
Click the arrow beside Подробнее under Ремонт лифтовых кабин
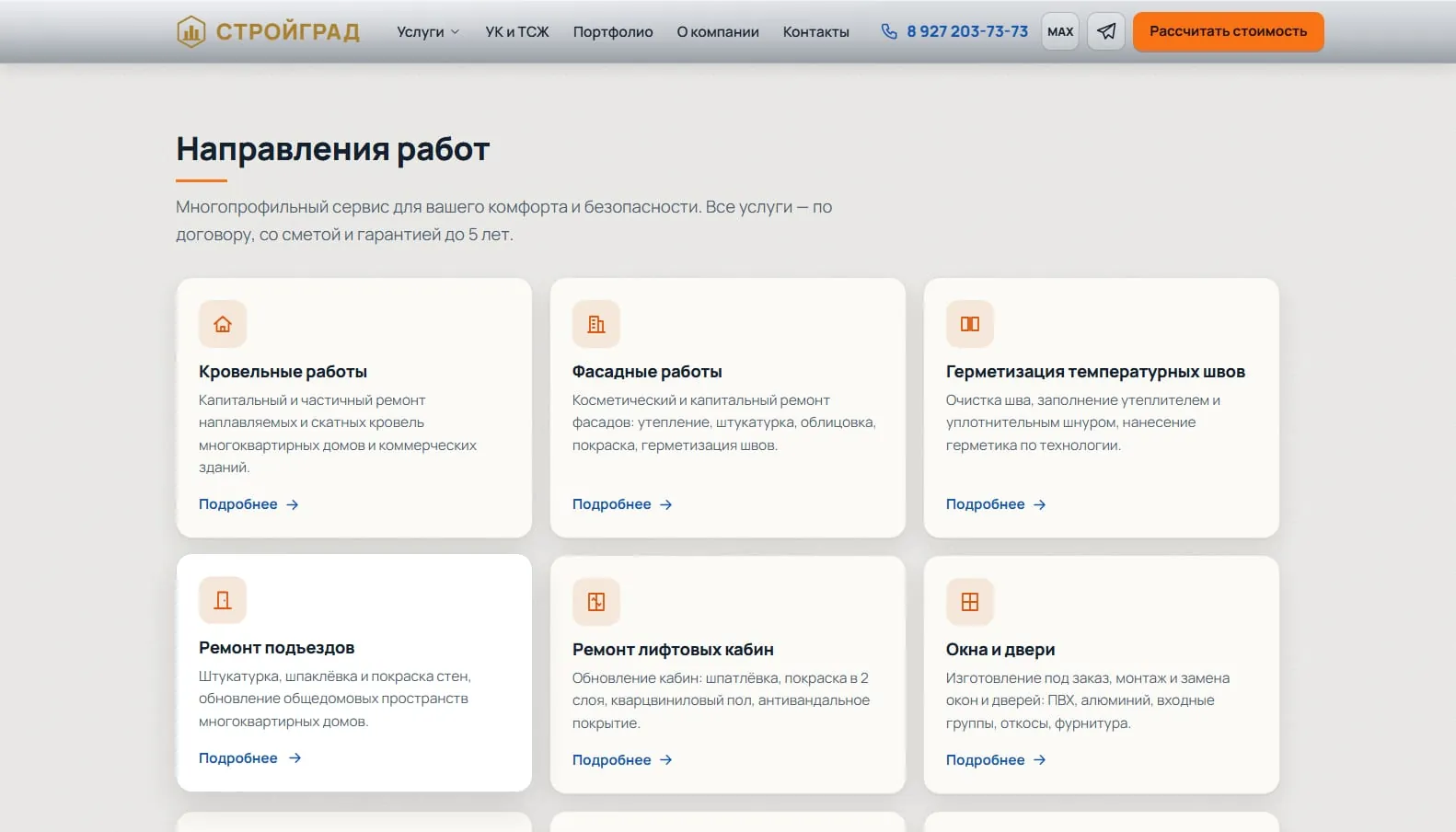point(666,760)
